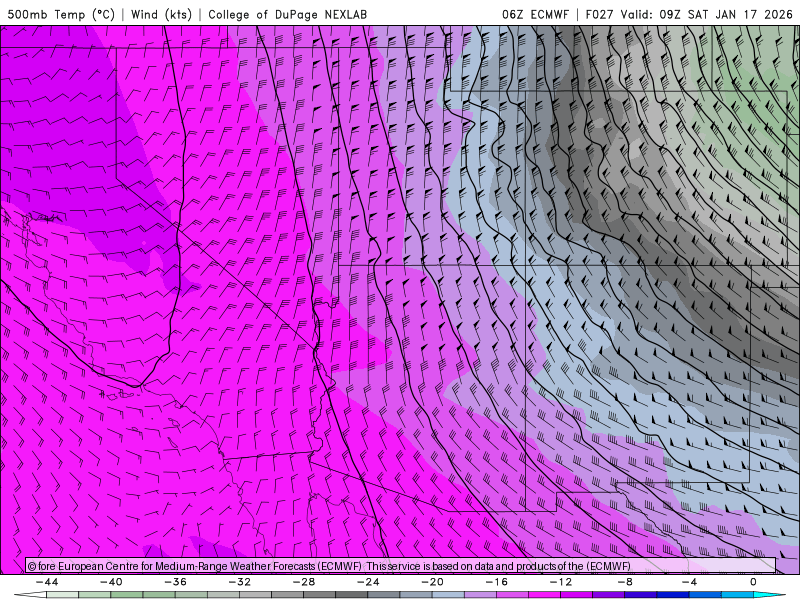Image resolution: width=800 pixels, height=600 pixels.
Task: Click the "Wind (kts)" header label
Action: tap(161, 14)
